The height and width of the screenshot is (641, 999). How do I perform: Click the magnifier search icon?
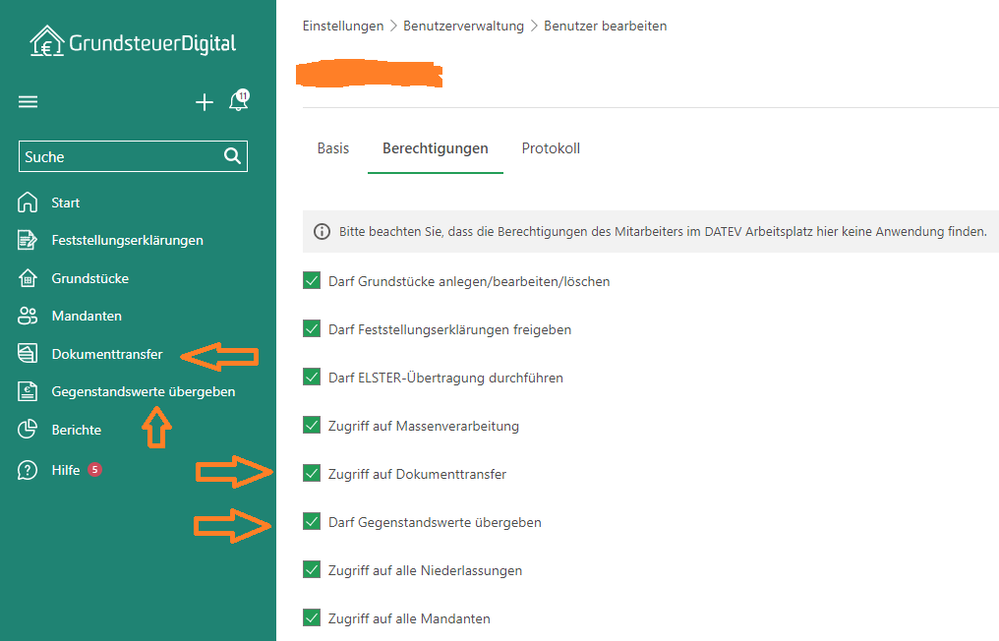point(232,156)
